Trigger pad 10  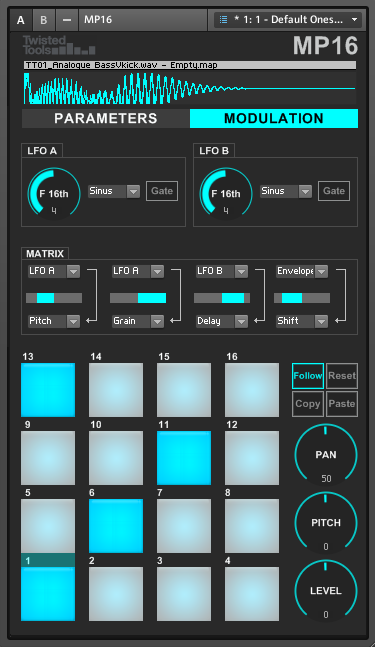[x=116, y=458]
